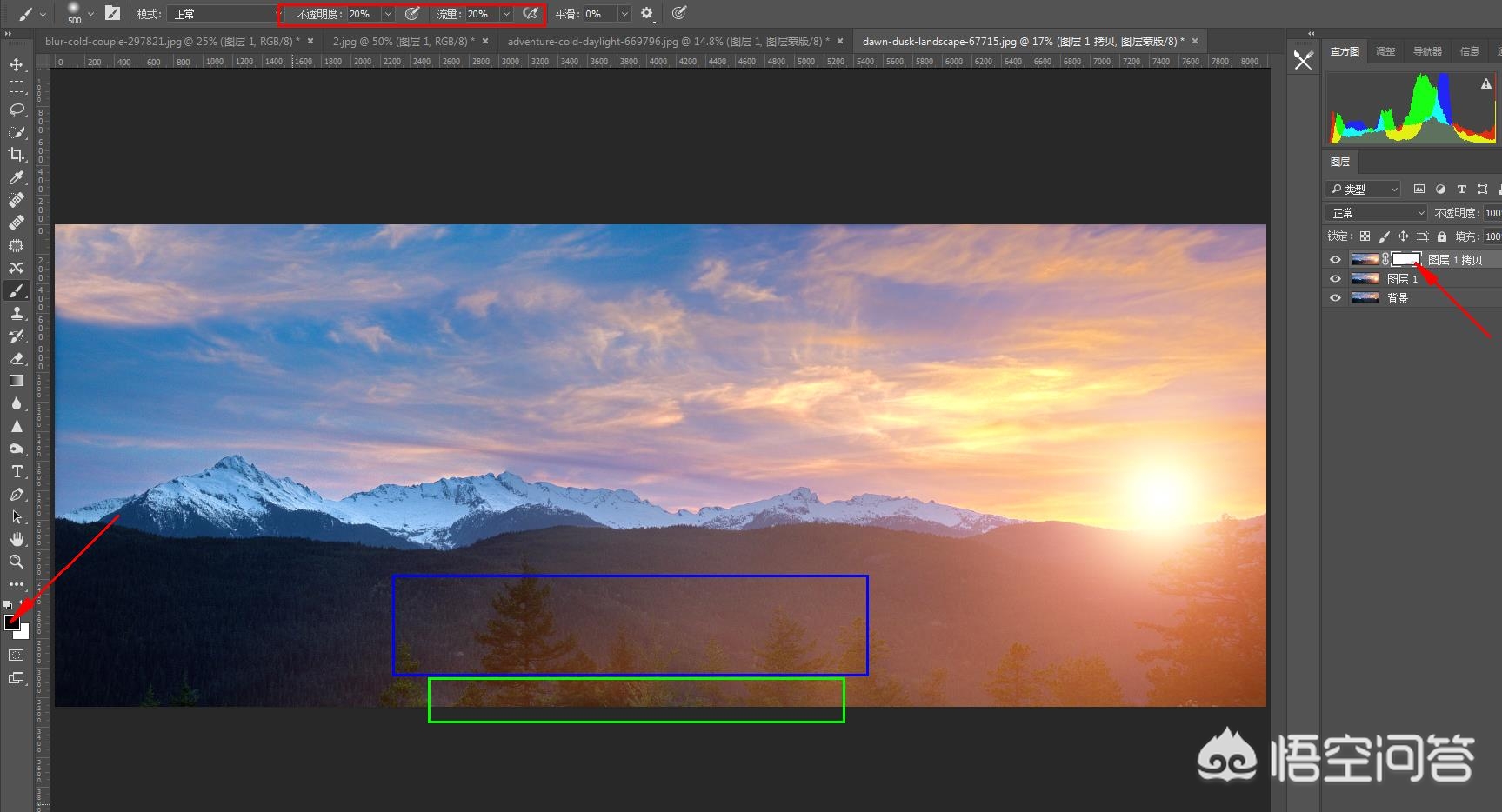Activate the Eyedropper tool
The width and height of the screenshot is (1502, 812).
(17, 177)
